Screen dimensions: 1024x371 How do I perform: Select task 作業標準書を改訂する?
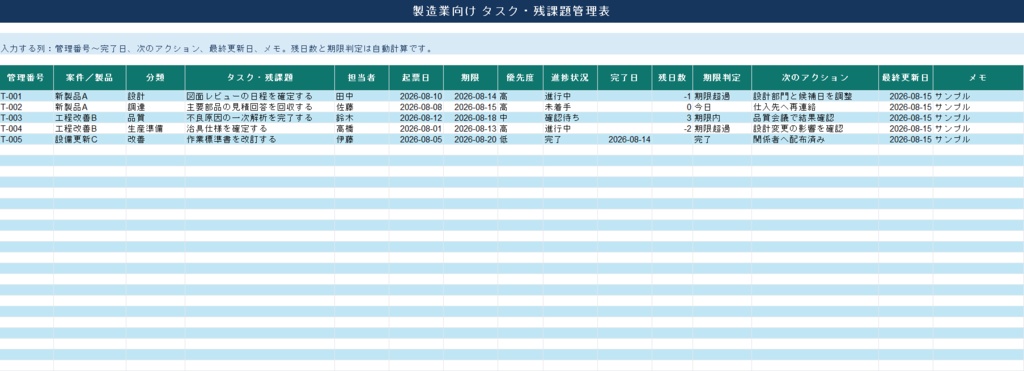259,139
